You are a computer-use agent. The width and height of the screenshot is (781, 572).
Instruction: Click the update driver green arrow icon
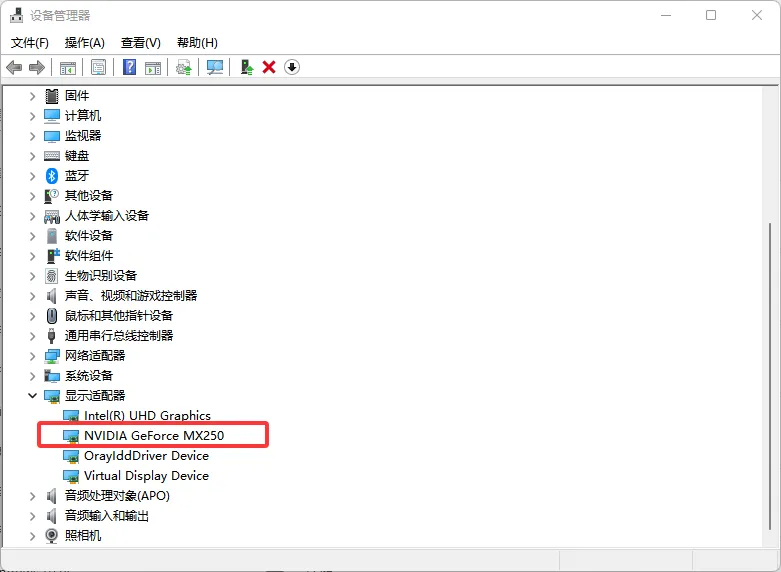tap(246, 67)
